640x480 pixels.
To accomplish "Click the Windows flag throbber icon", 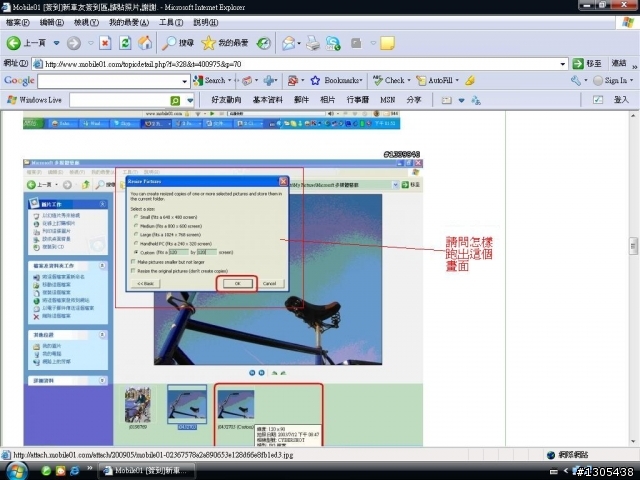I will (628, 22).
